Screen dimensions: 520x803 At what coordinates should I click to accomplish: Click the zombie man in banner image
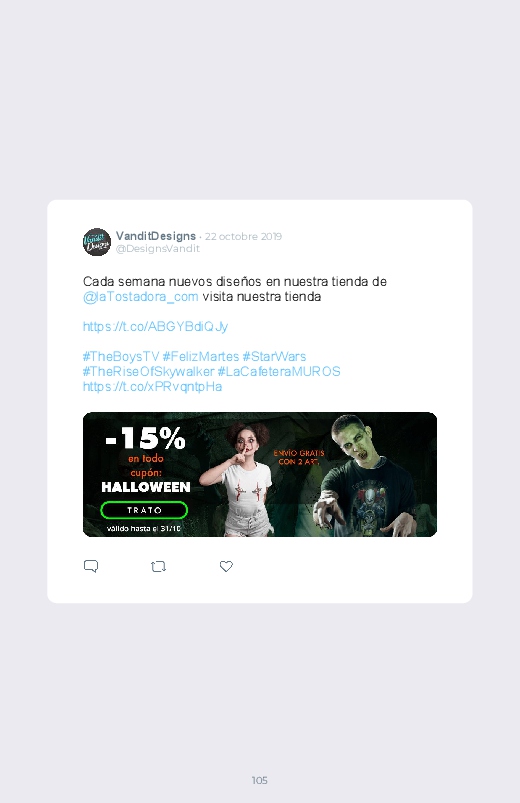point(366,476)
